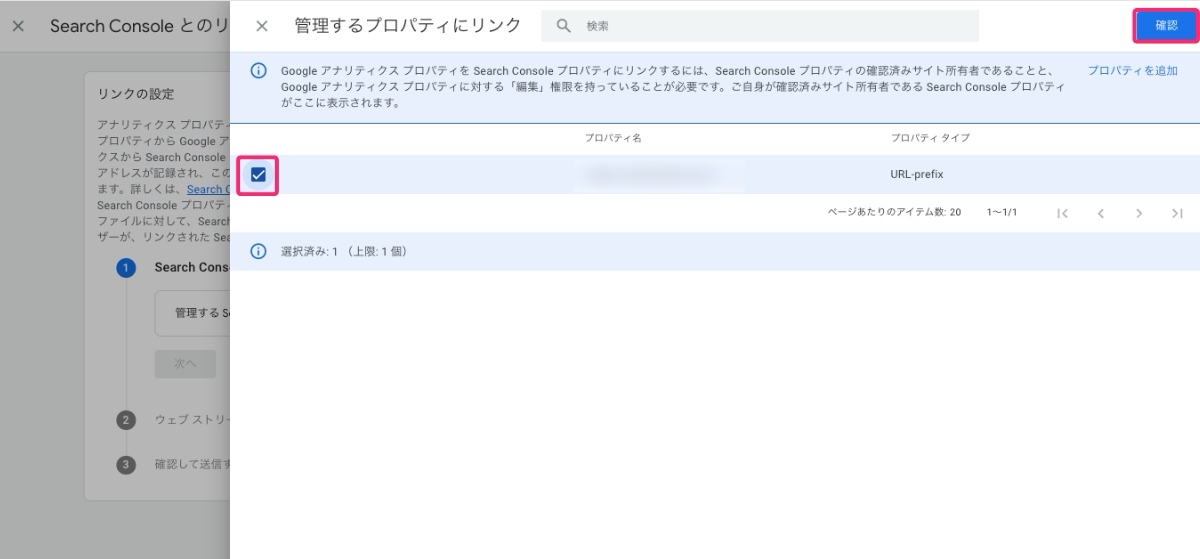The image size is (1200, 559).
Task: Click the search magnifier icon
Action: (564, 26)
